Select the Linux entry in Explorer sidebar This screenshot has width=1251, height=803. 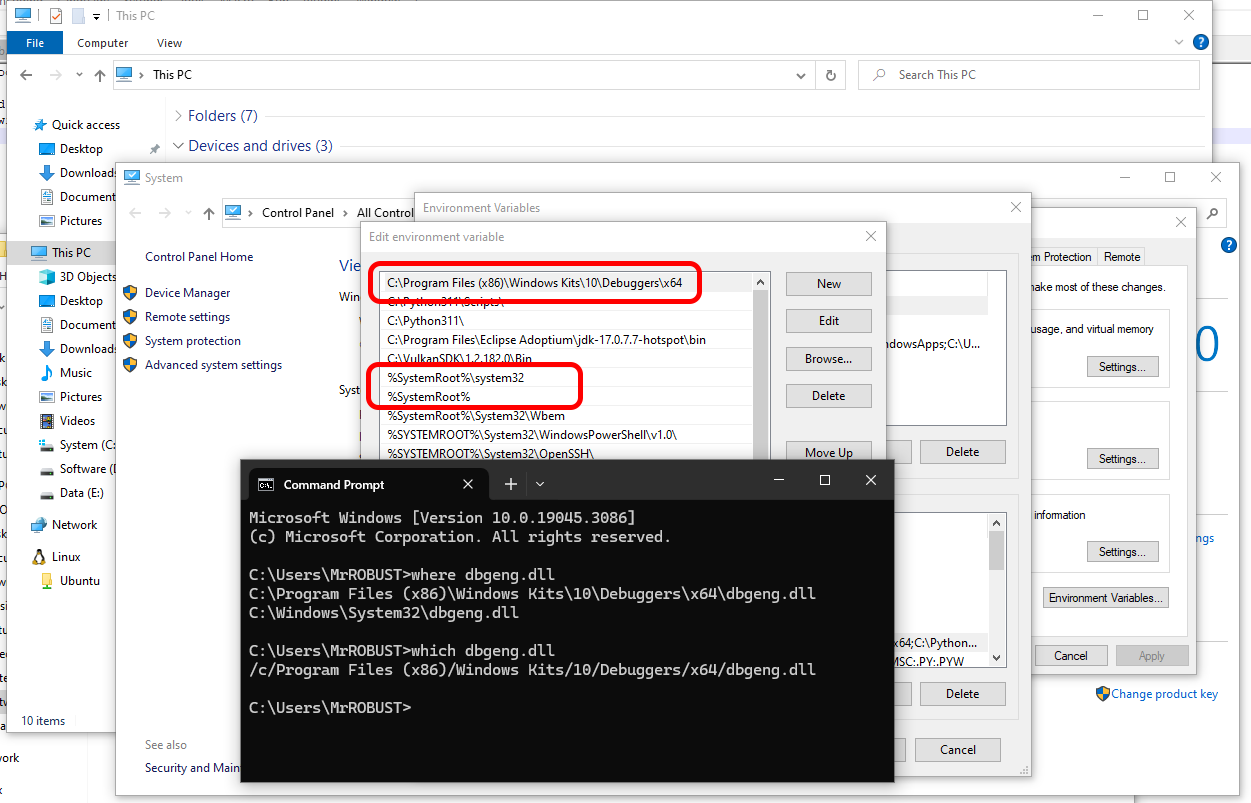coord(69,556)
